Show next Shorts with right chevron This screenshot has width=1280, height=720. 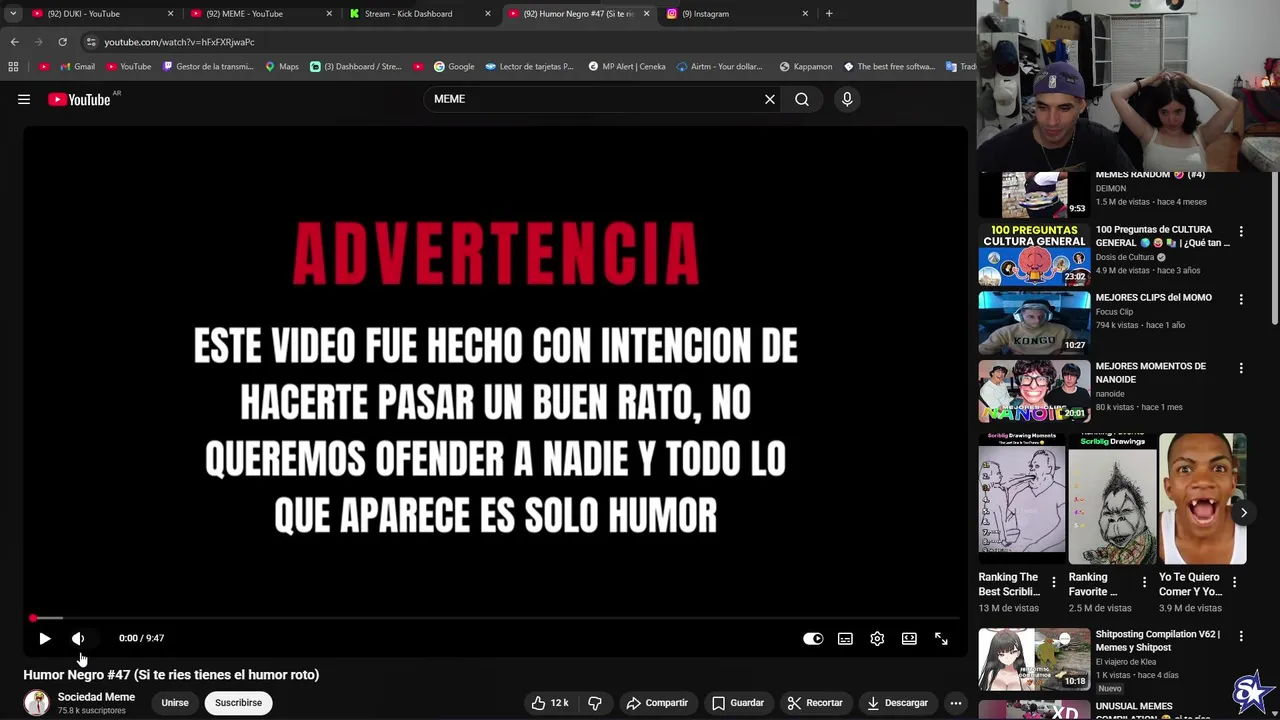pyautogui.click(x=1243, y=513)
